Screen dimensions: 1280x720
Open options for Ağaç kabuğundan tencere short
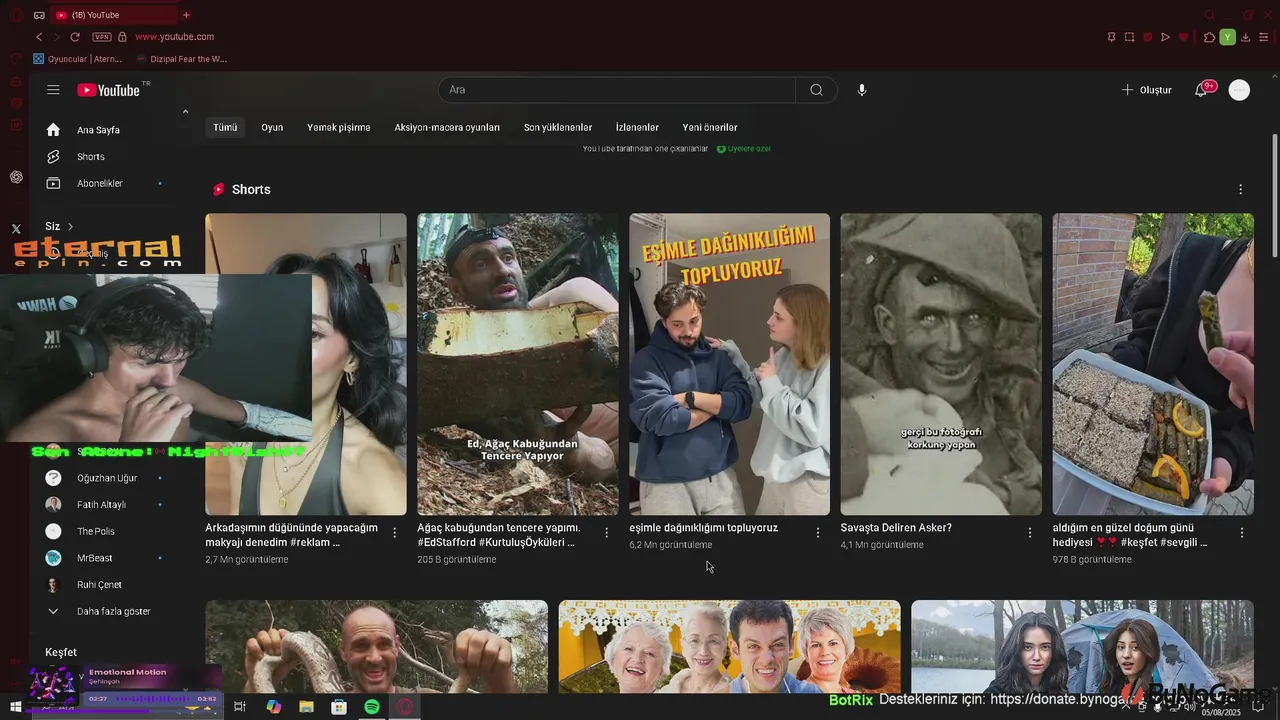606,533
